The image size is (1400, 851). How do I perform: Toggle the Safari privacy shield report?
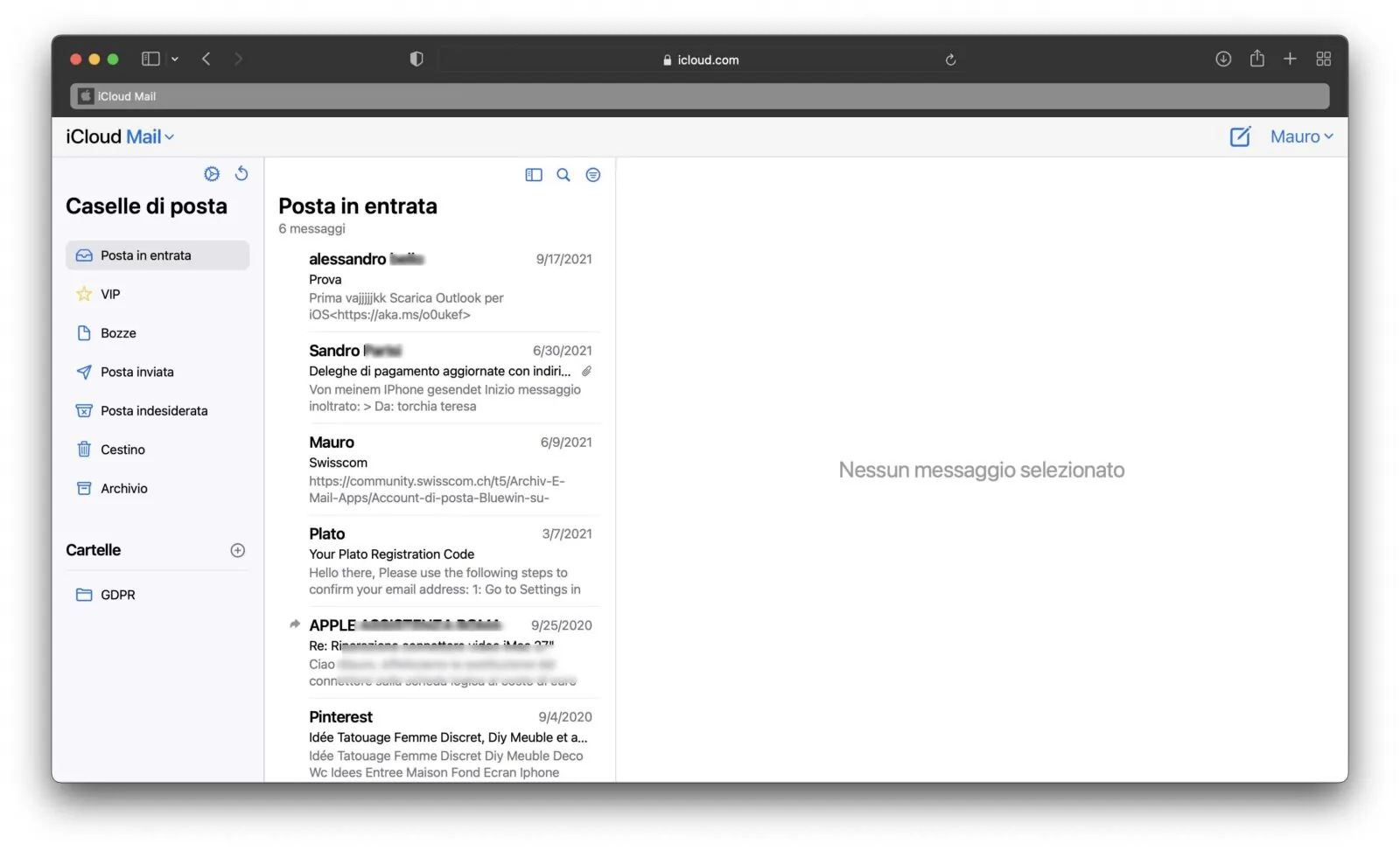(416, 59)
